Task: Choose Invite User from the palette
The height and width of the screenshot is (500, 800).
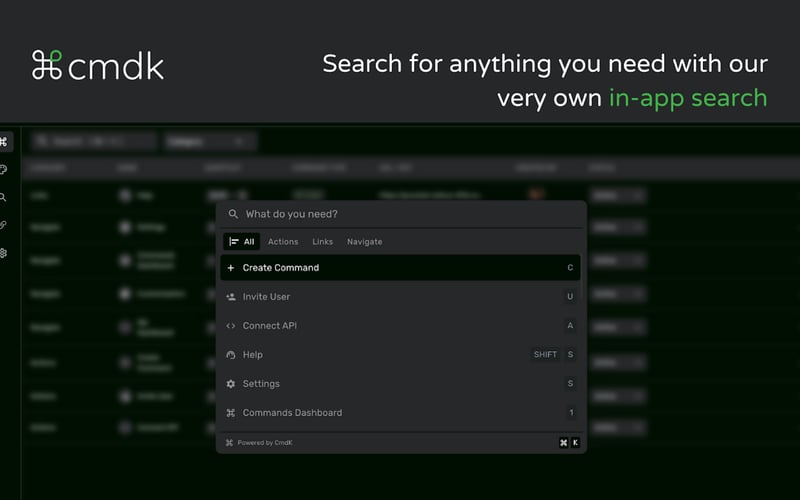Action: pos(401,297)
